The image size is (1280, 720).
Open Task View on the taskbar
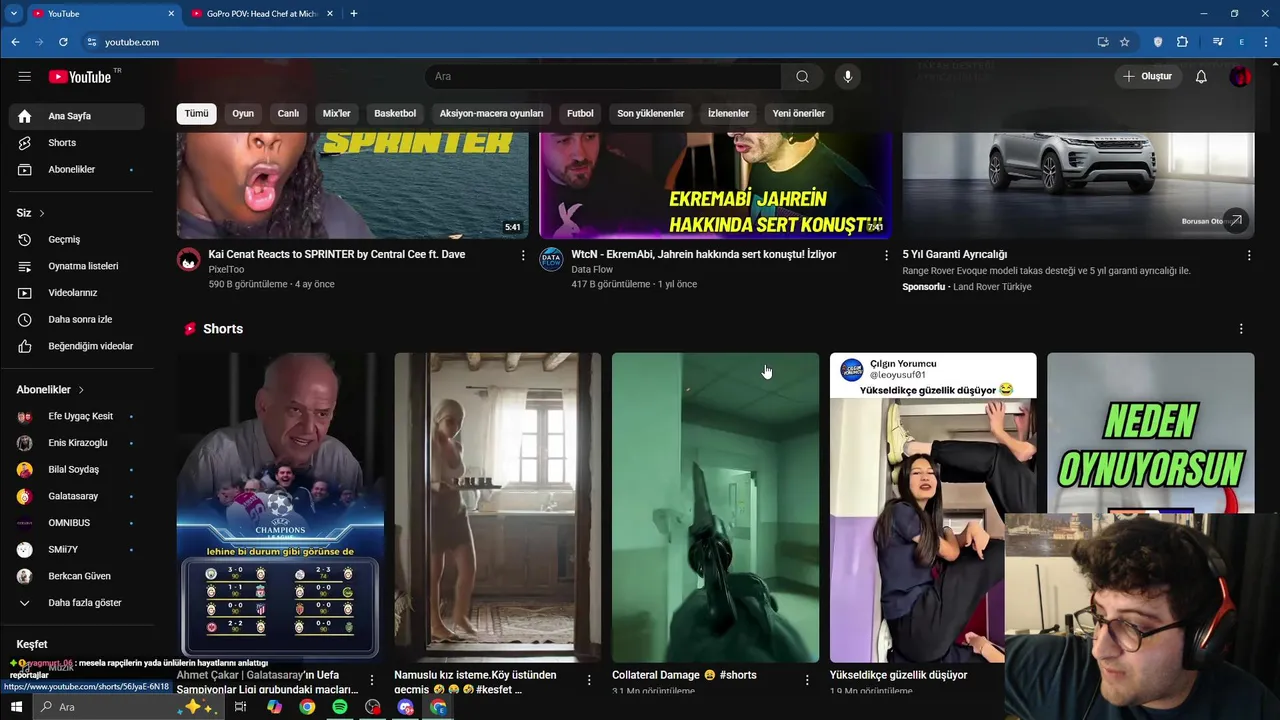coord(240,707)
